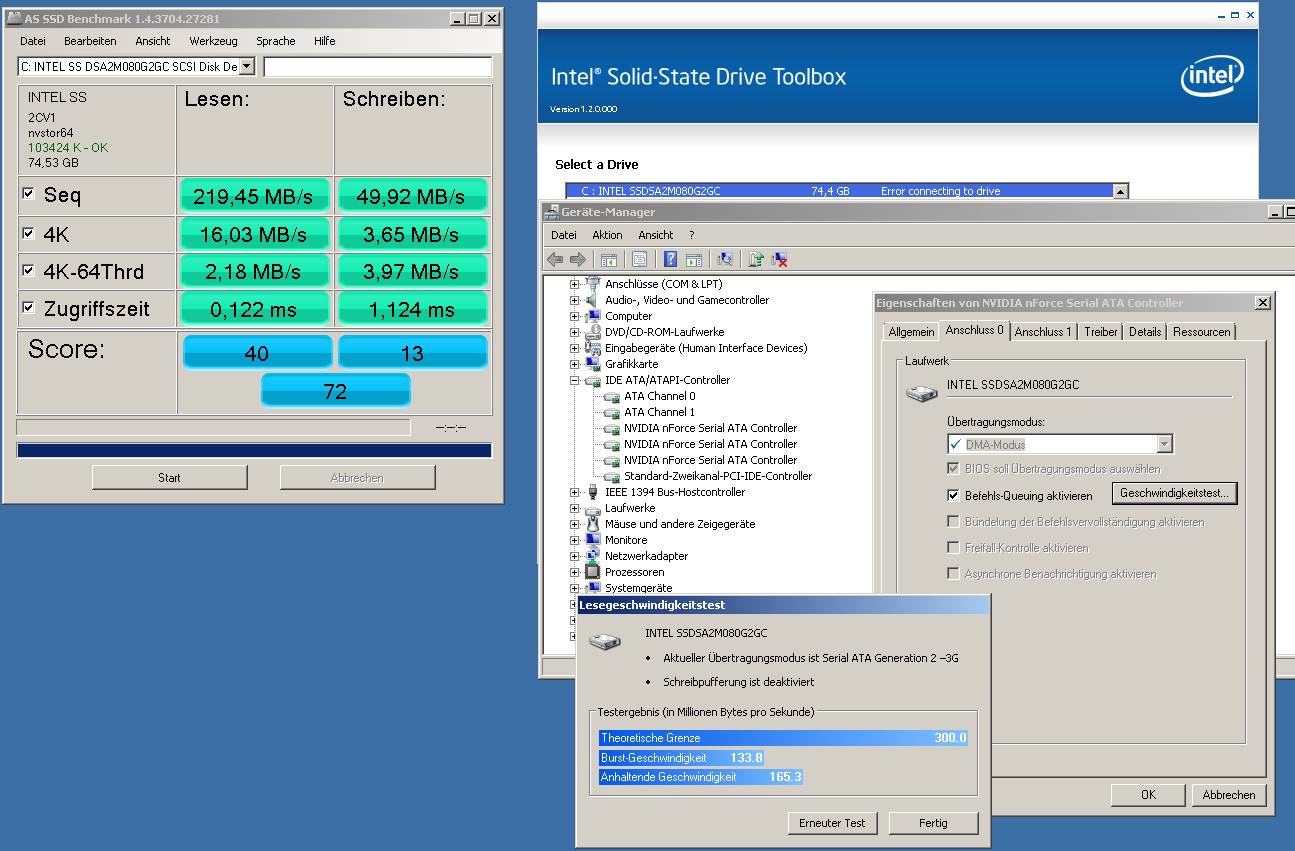Expand the Systemgeräte tree node

[575, 588]
